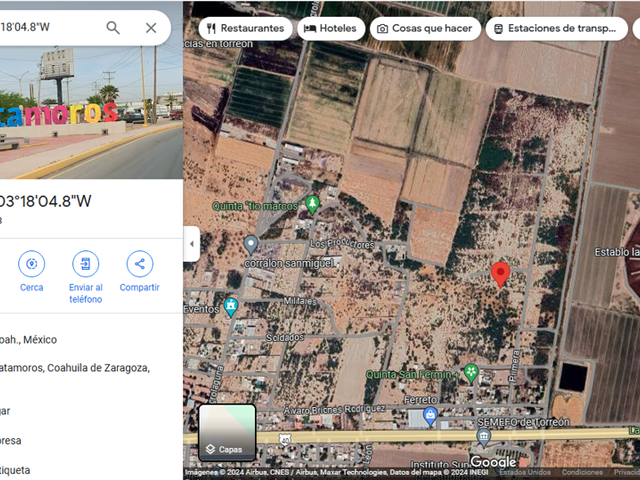The height and width of the screenshot is (480, 640).
Task: Click the 'Militares' street label
Action: point(300,301)
